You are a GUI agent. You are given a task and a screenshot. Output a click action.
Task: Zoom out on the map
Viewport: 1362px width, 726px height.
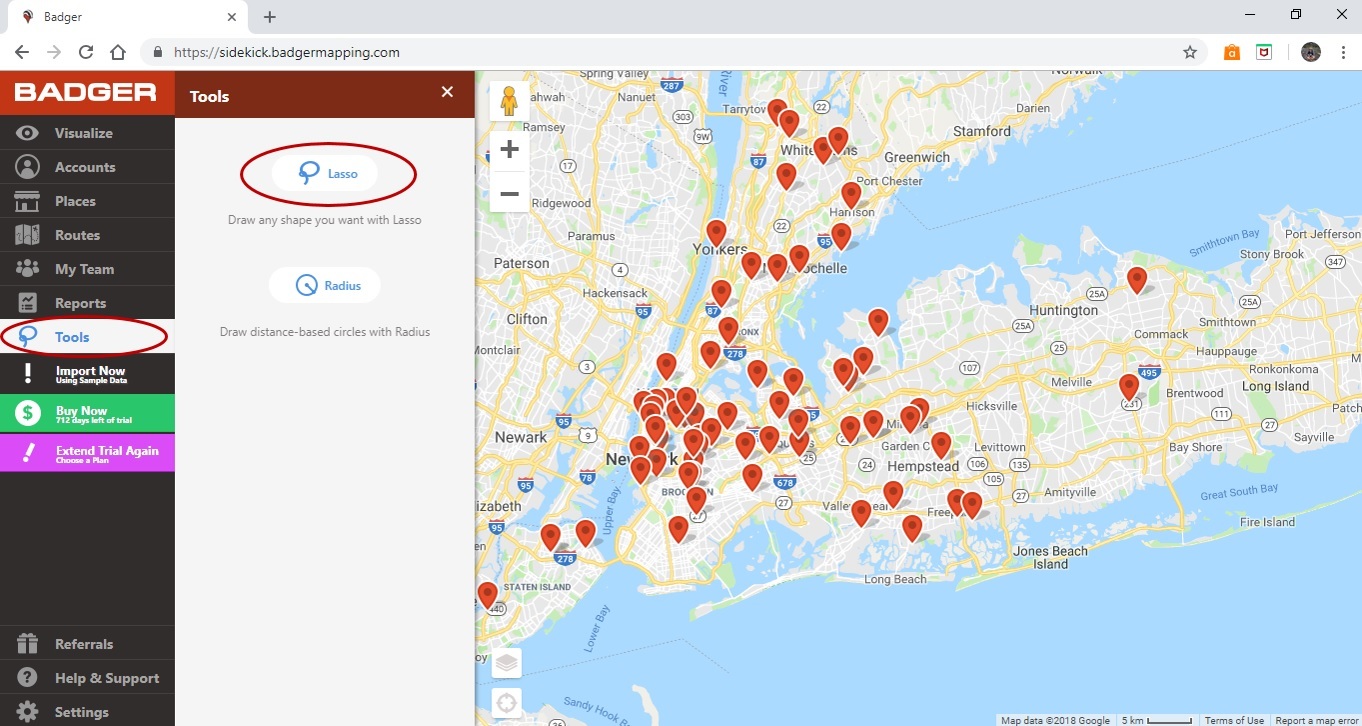pos(509,192)
